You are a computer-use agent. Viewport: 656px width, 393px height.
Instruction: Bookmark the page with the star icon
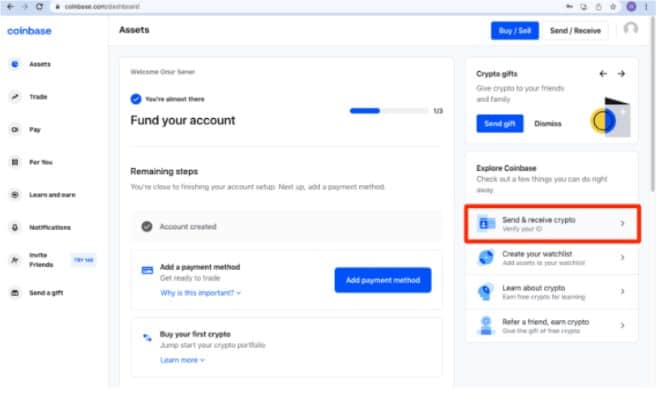(x=613, y=6)
